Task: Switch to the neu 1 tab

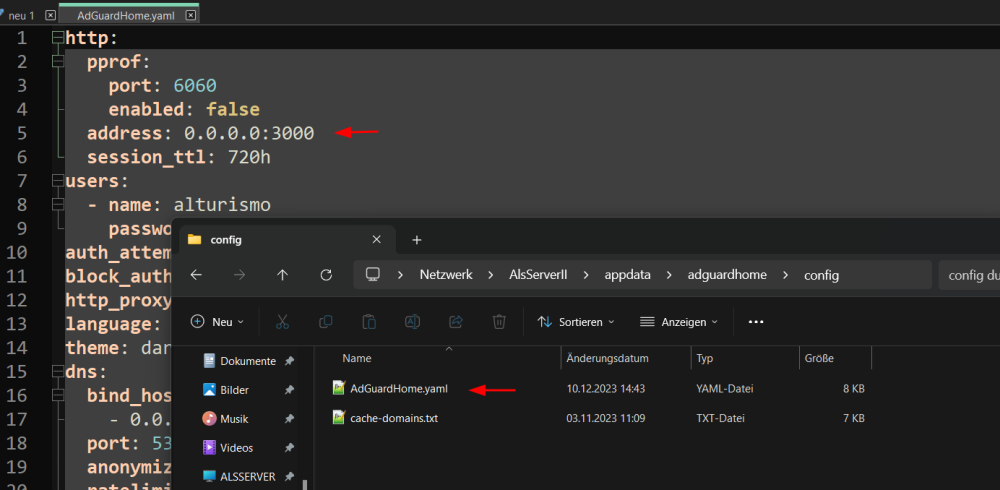Action: tap(21, 15)
